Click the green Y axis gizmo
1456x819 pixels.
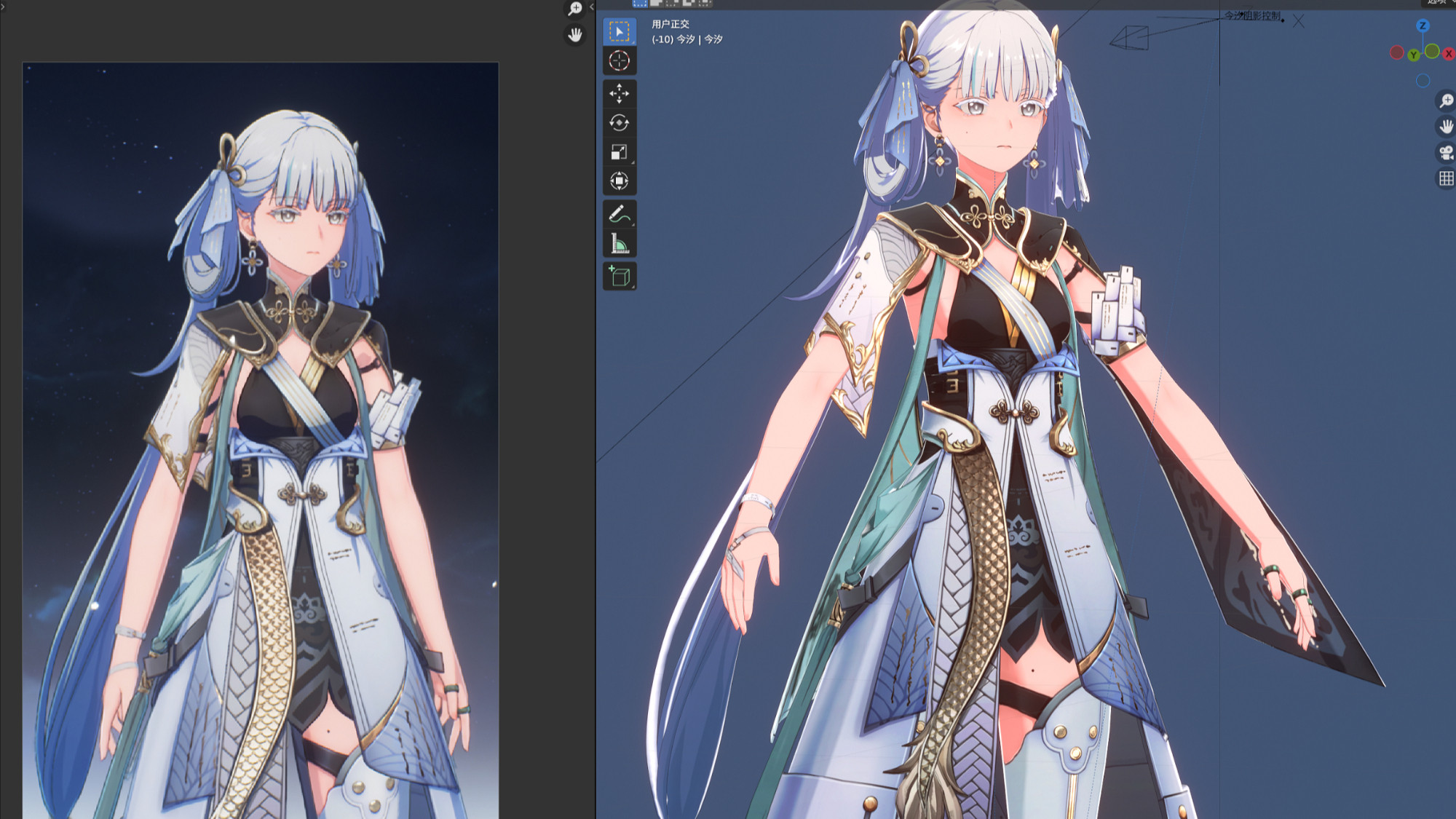click(1413, 55)
